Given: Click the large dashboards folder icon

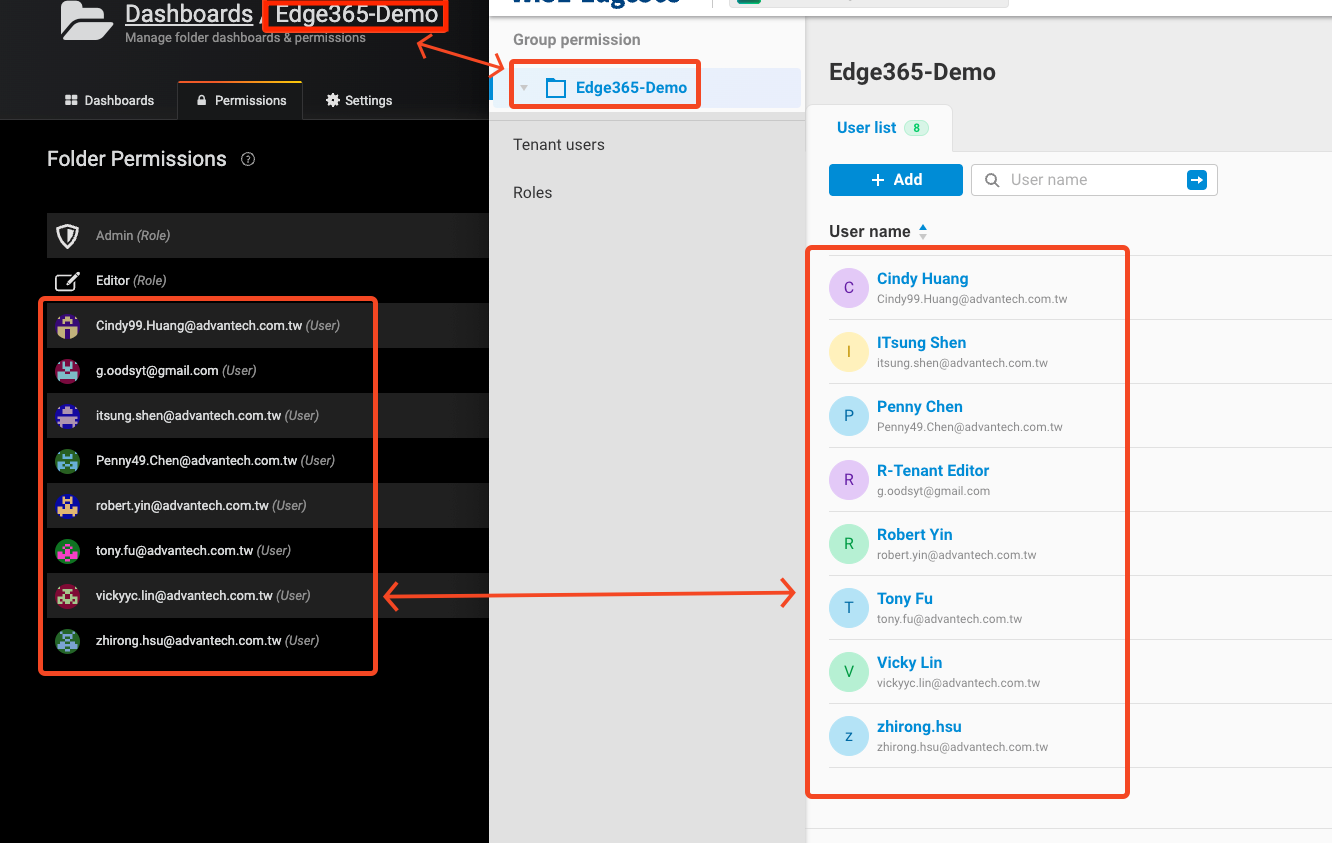Looking at the screenshot, I should (86, 20).
